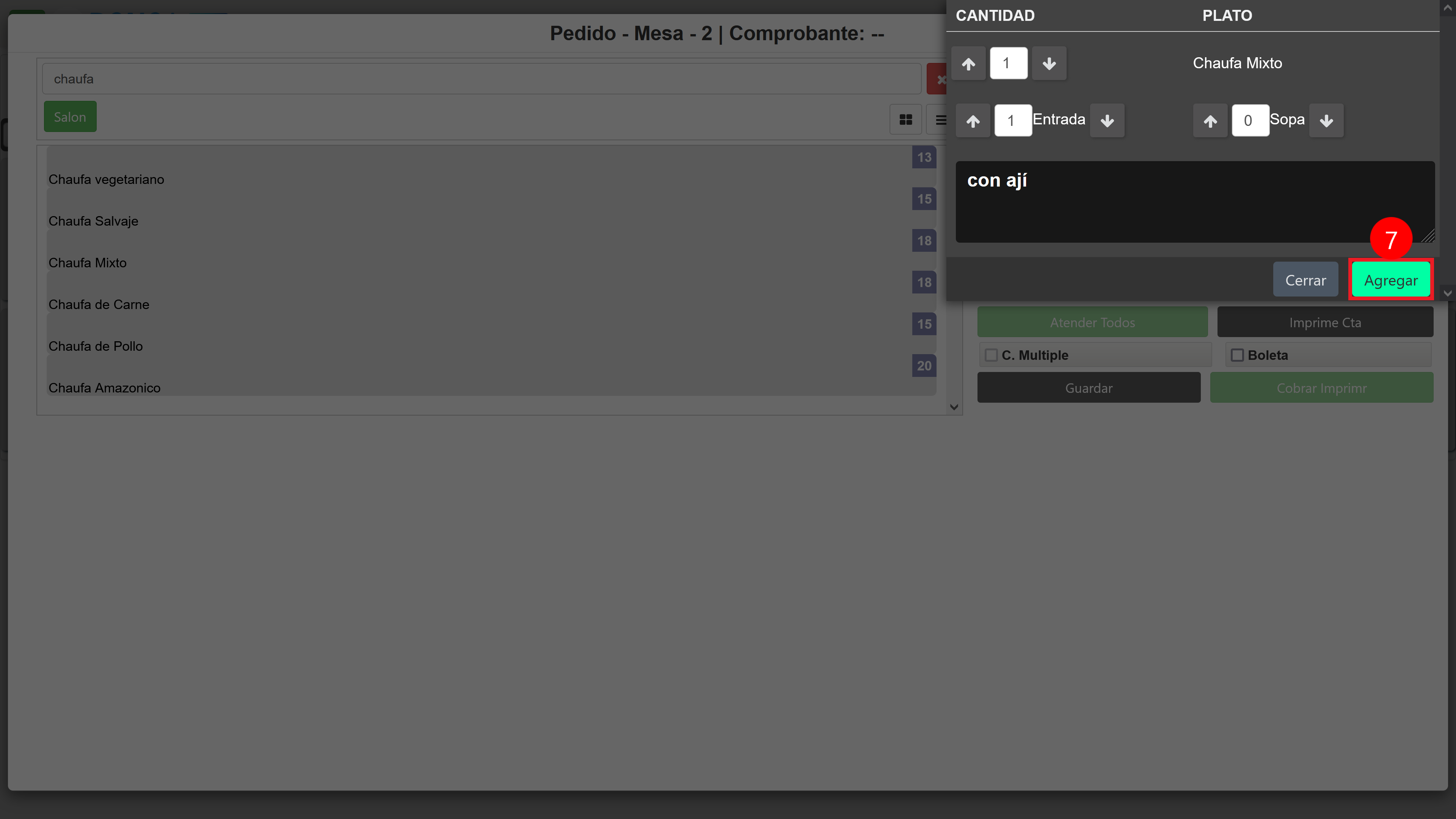Decrease Entrada count with down arrow

tap(1107, 121)
